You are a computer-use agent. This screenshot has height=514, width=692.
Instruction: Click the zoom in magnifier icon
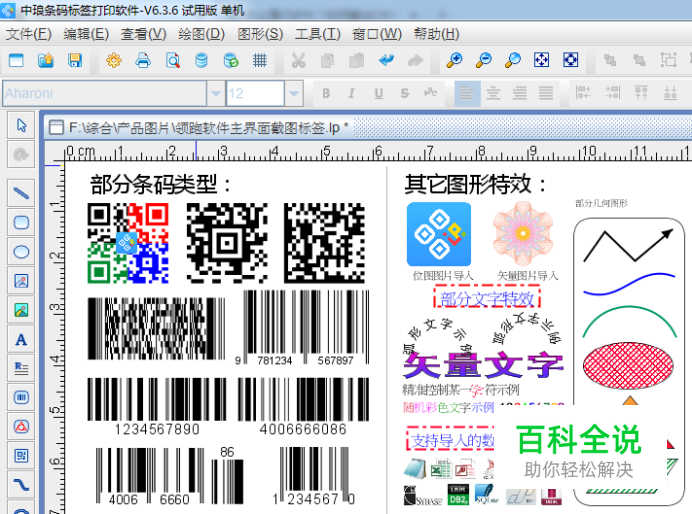click(455, 61)
